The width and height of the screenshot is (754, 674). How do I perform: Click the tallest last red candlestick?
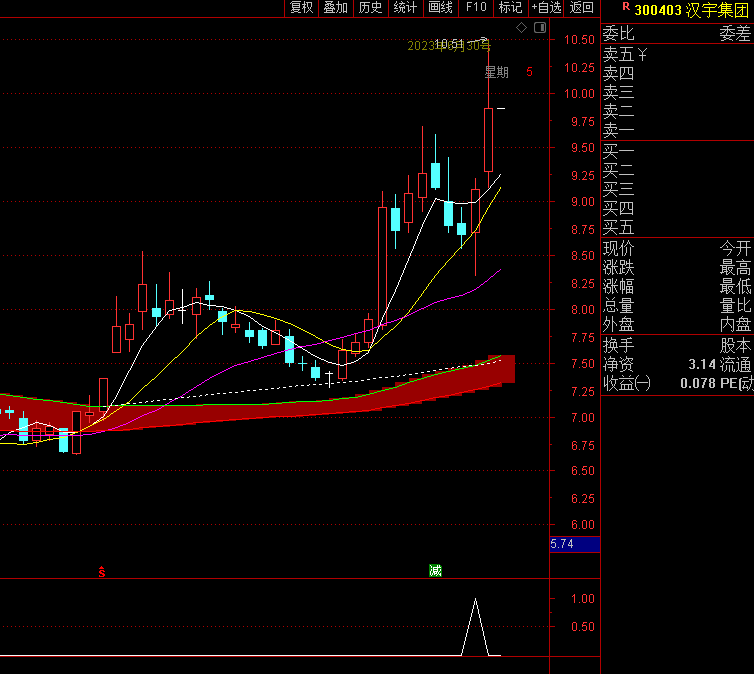pyautogui.click(x=489, y=139)
